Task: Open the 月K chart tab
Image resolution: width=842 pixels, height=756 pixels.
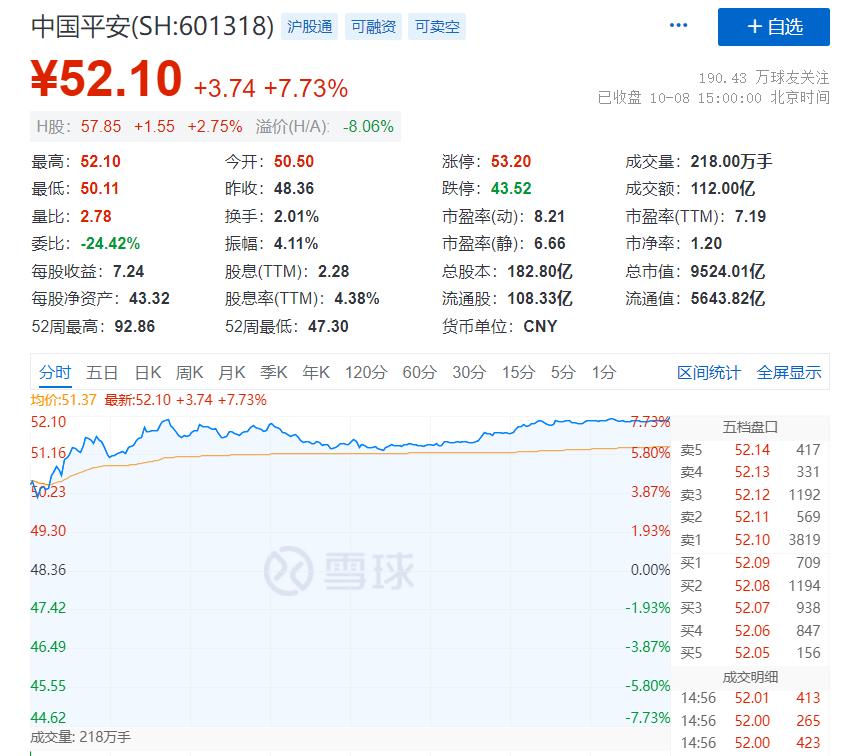Action: pyautogui.click(x=231, y=372)
